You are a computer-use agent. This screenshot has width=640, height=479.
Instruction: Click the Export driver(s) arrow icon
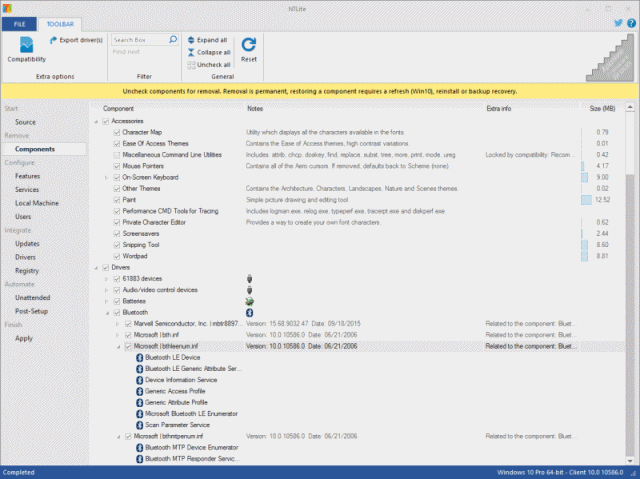tap(53, 40)
